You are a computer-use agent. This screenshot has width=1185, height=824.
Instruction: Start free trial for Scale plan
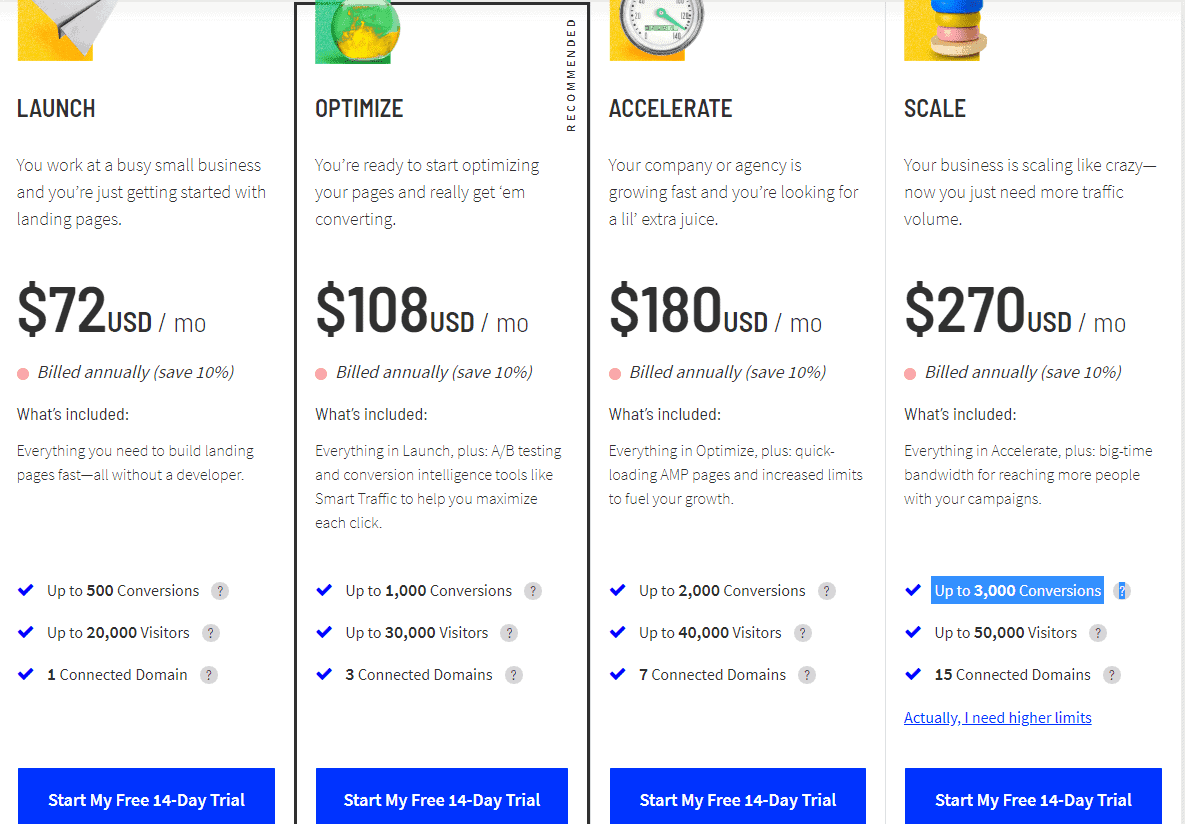tap(1033, 797)
